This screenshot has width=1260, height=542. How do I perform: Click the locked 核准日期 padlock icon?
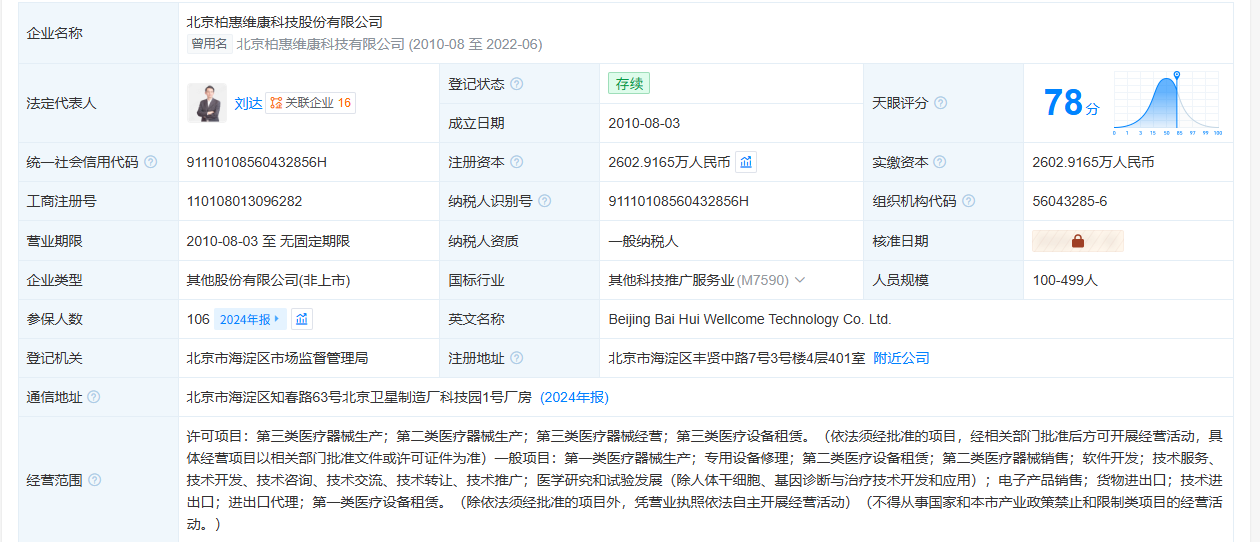pyautogui.click(x=1078, y=241)
